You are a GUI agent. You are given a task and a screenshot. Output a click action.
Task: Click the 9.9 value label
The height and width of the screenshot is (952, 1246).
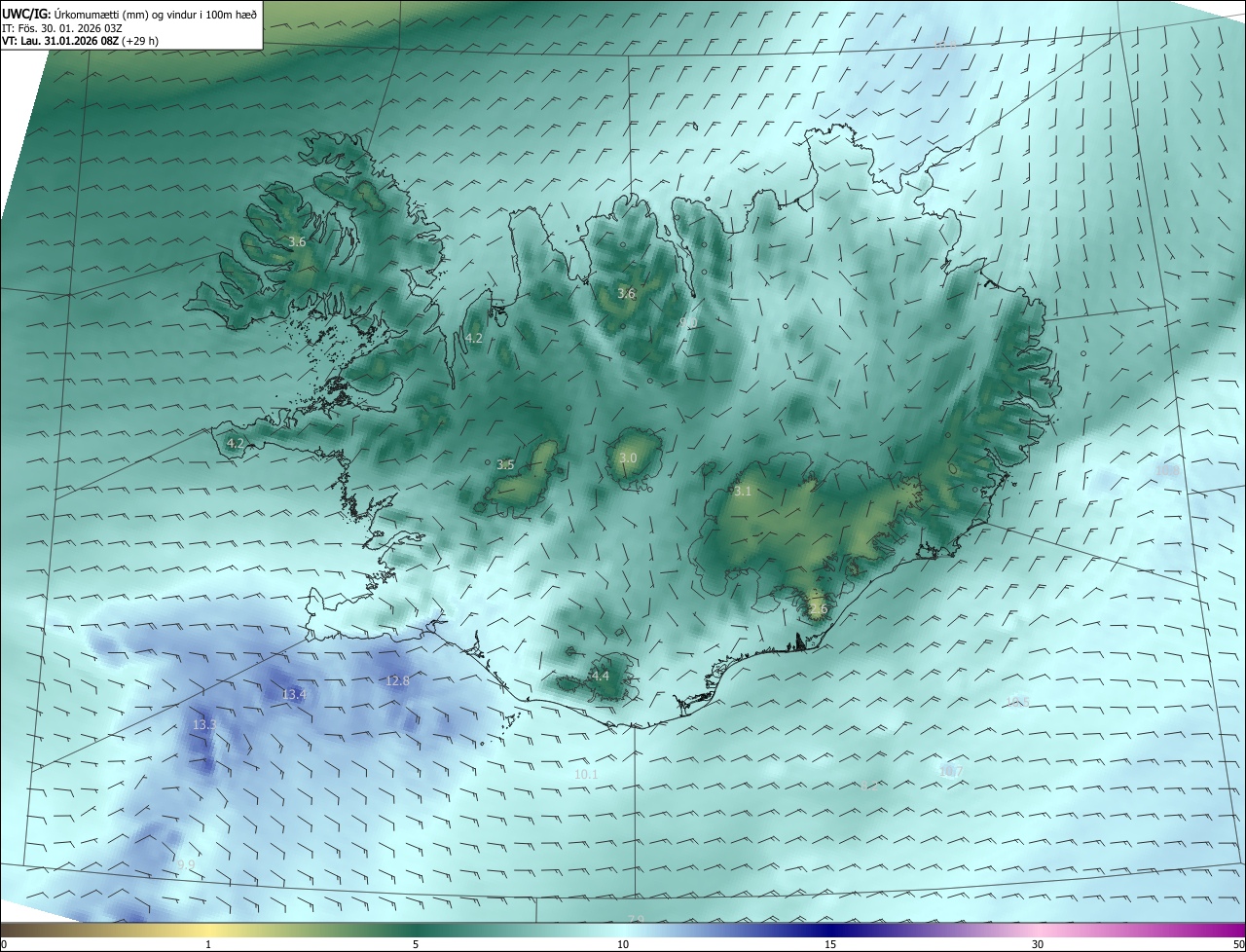[186, 863]
